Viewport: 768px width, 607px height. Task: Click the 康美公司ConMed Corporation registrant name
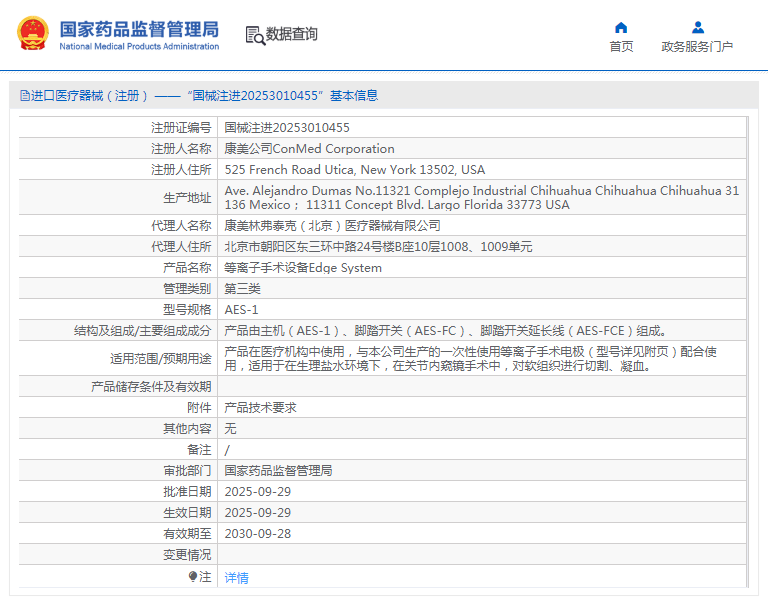click(309, 149)
